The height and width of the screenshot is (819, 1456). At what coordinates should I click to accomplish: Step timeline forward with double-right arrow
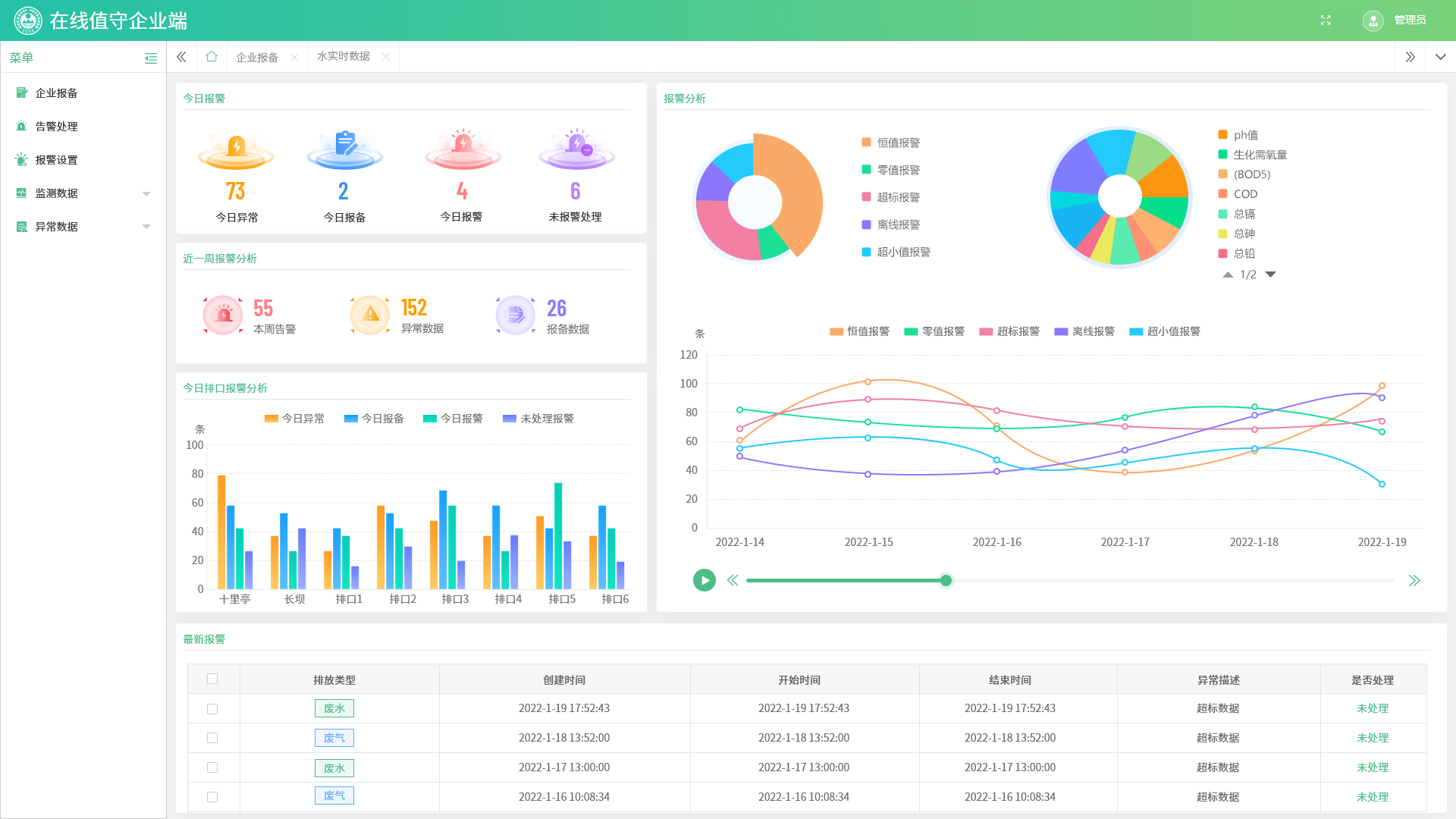(x=1414, y=581)
